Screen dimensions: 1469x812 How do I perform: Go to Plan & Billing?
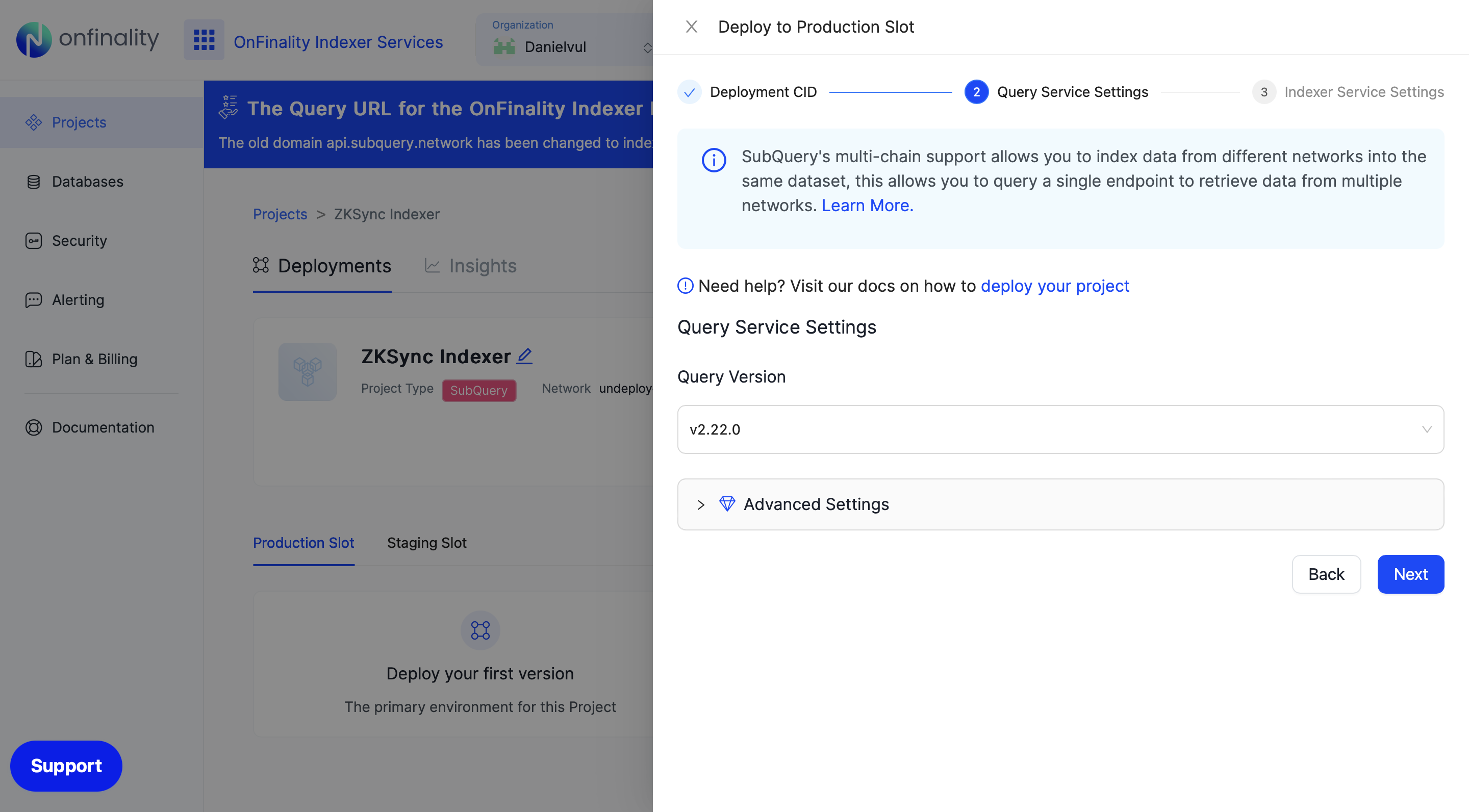pos(94,359)
